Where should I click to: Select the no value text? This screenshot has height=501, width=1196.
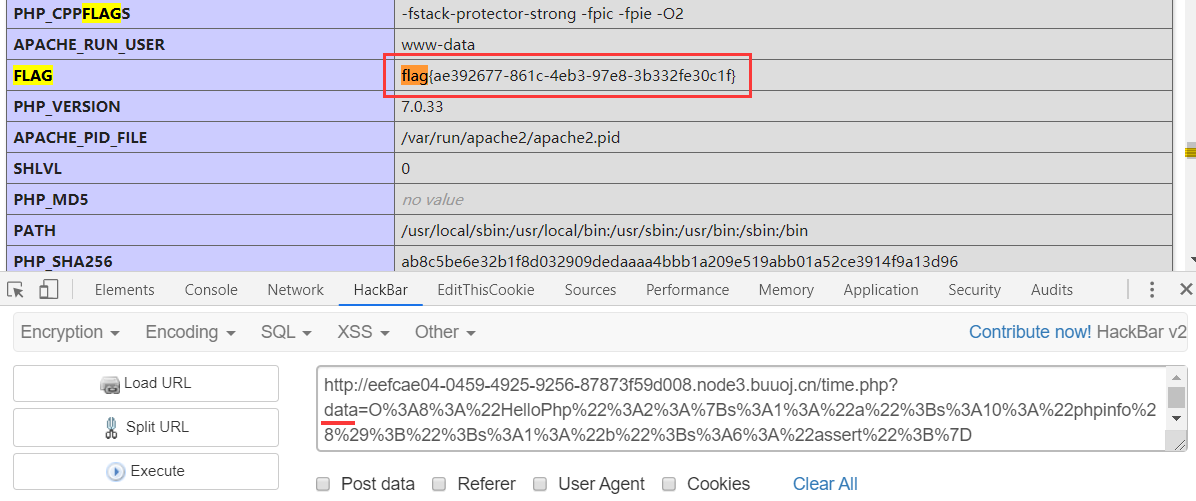click(x=432, y=200)
